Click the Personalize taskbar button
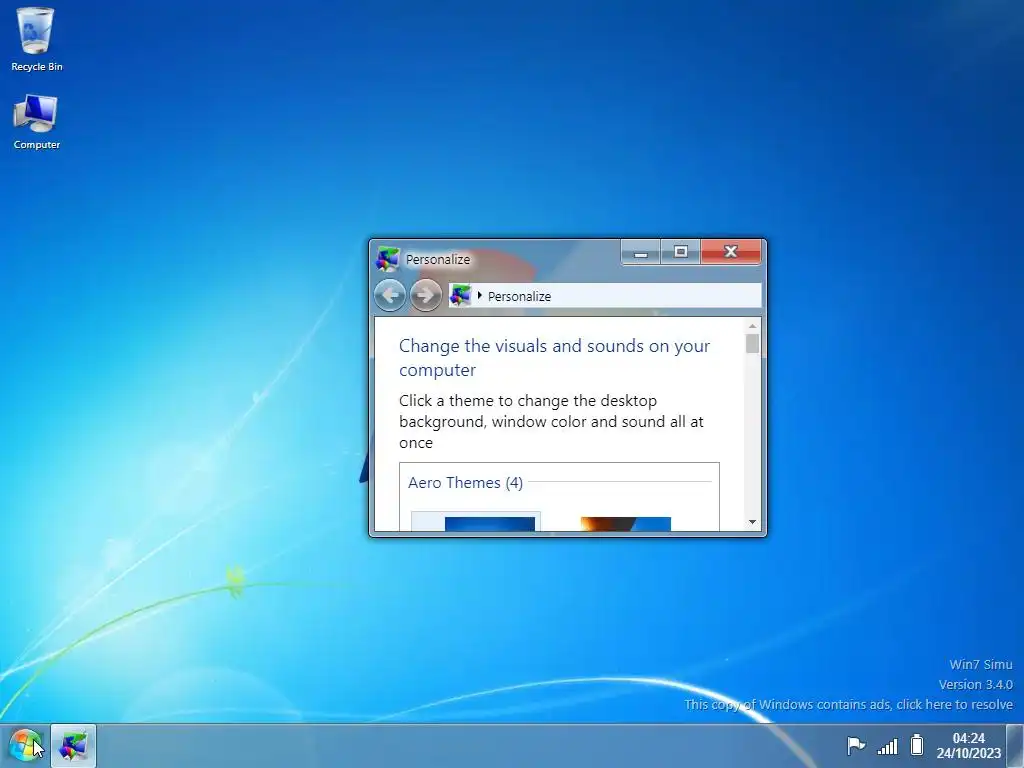Screen dimensions: 1024x768 coord(73,746)
